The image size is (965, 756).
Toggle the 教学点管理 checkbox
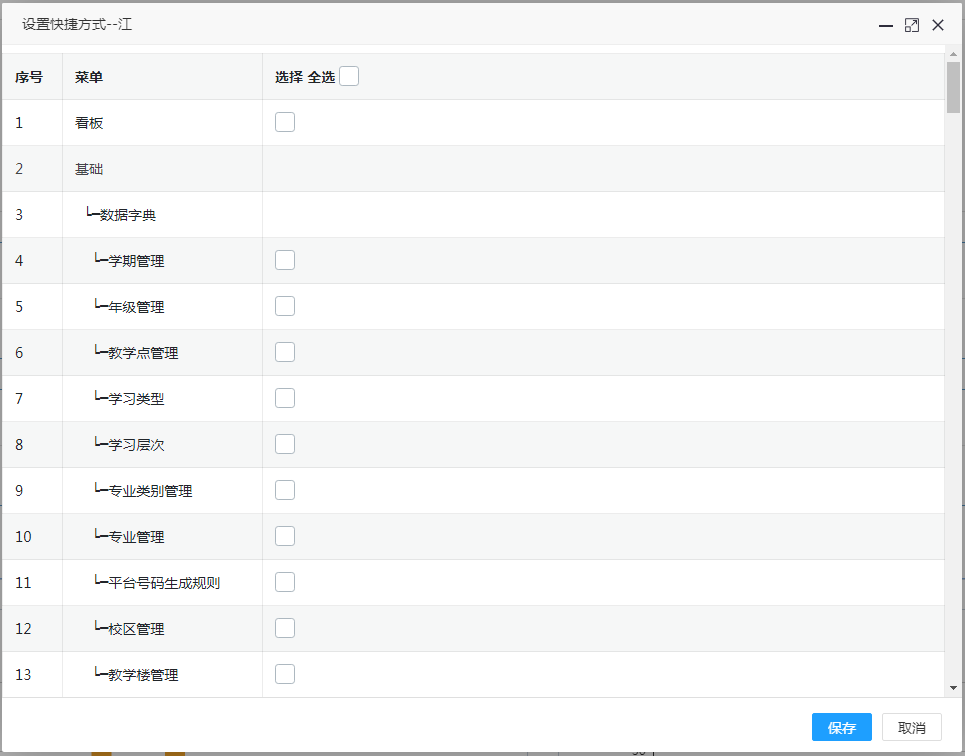coord(285,352)
